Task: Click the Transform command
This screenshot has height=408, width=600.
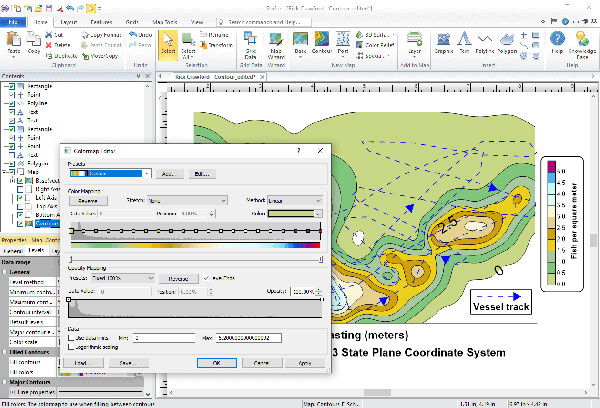Action: point(216,45)
